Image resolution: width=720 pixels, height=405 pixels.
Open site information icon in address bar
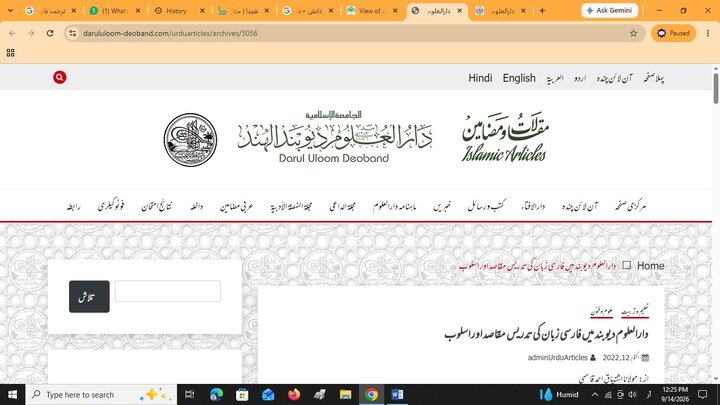(x=73, y=33)
